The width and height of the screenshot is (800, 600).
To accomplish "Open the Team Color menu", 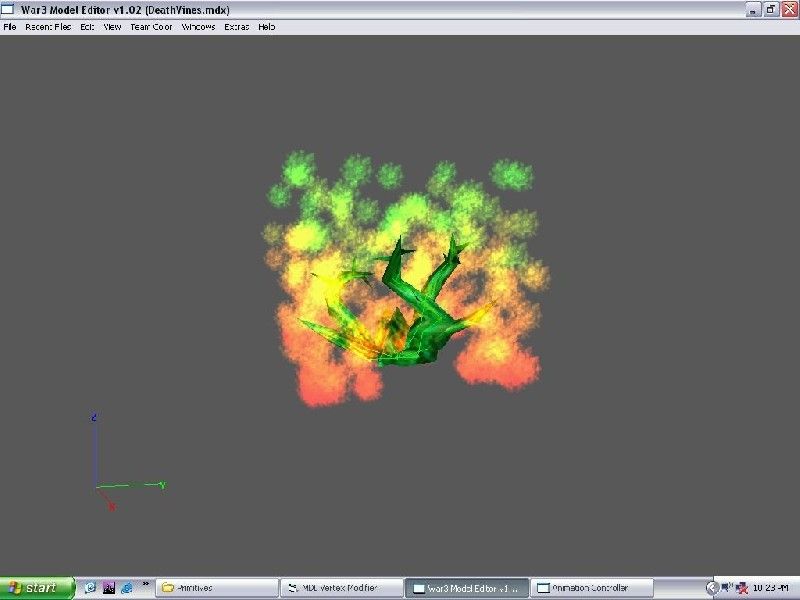I will pyautogui.click(x=151, y=27).
